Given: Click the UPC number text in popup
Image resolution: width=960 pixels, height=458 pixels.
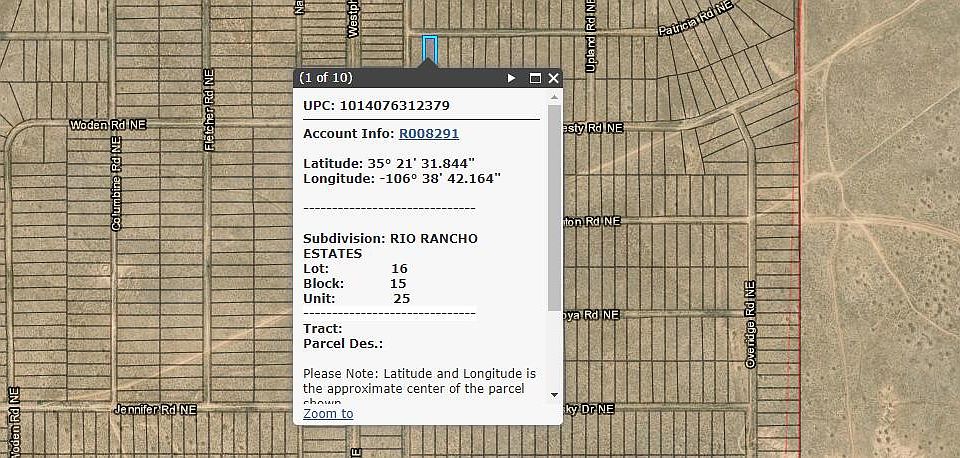Looking at the screenshot, I should (394, 105).
